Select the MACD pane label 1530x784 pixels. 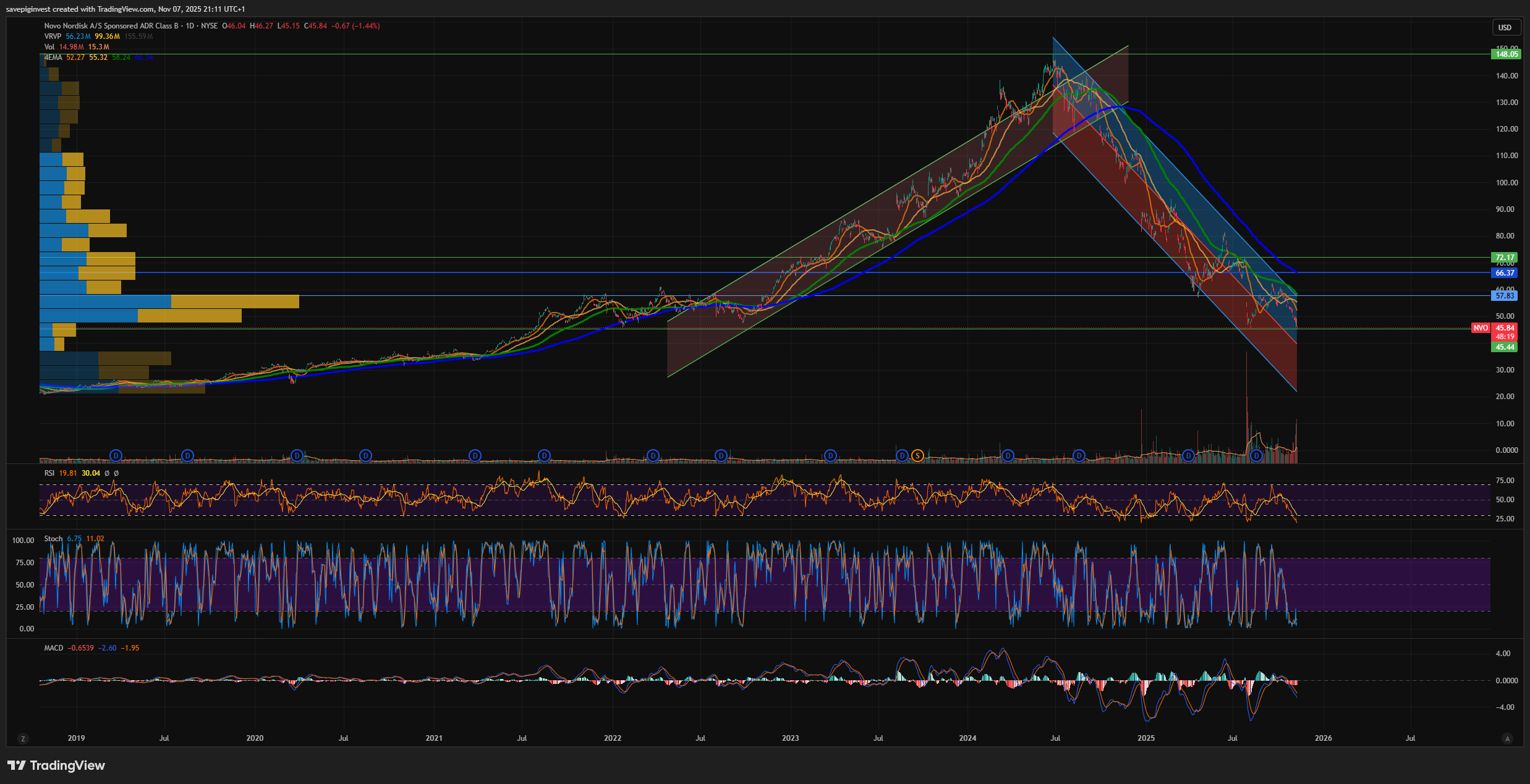pos(53,648)
